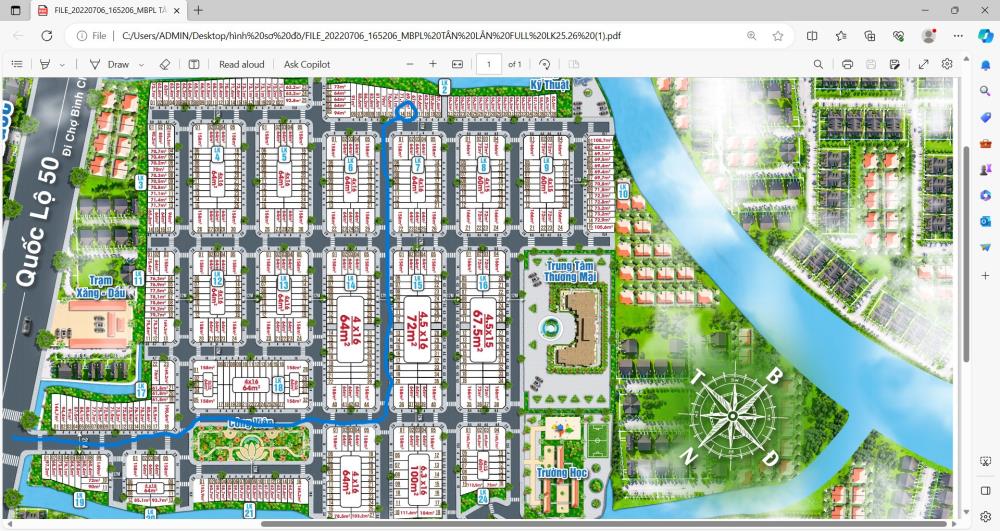Open Find in PDF search
1000x531 pixels.
pos(818,64)
